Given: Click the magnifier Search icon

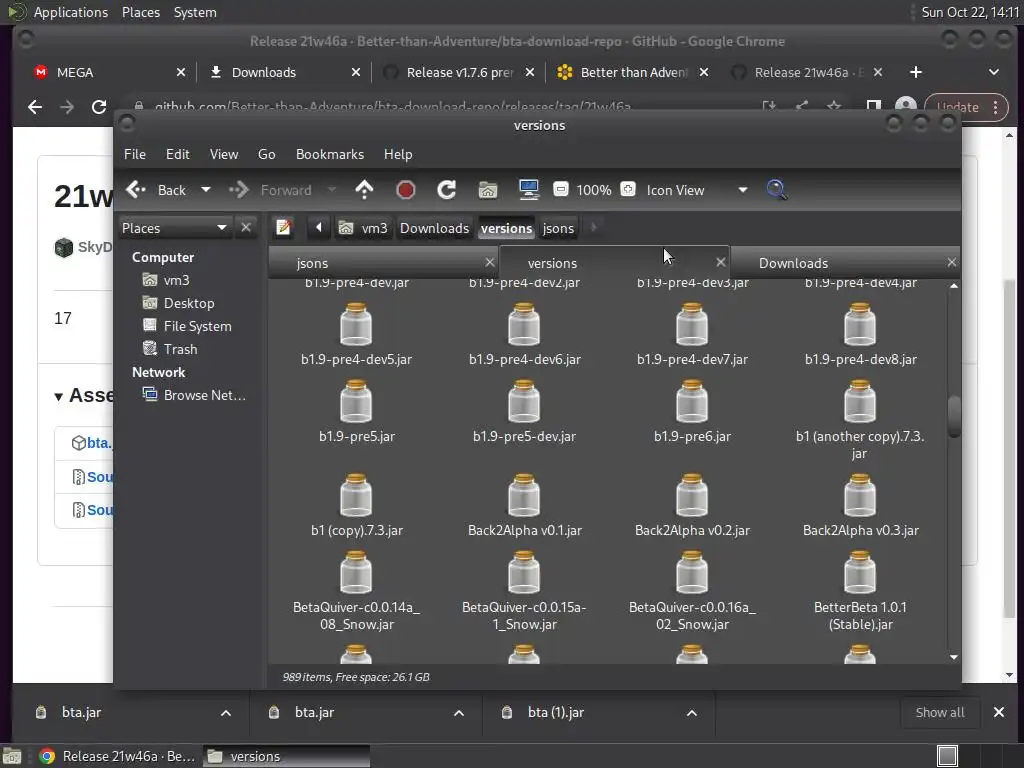Looking at the screenshot, I should [x=776, y=190].
